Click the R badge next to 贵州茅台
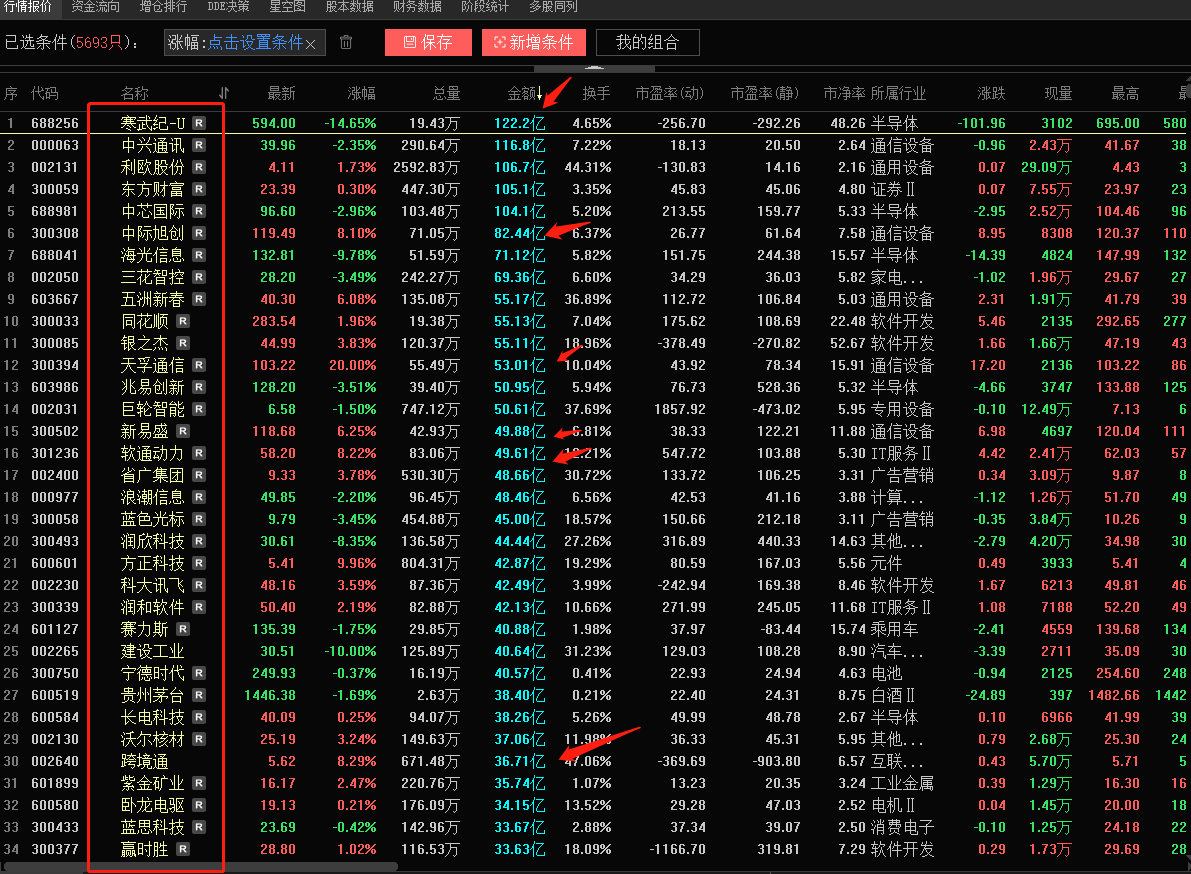 click(x=198, y=696)
